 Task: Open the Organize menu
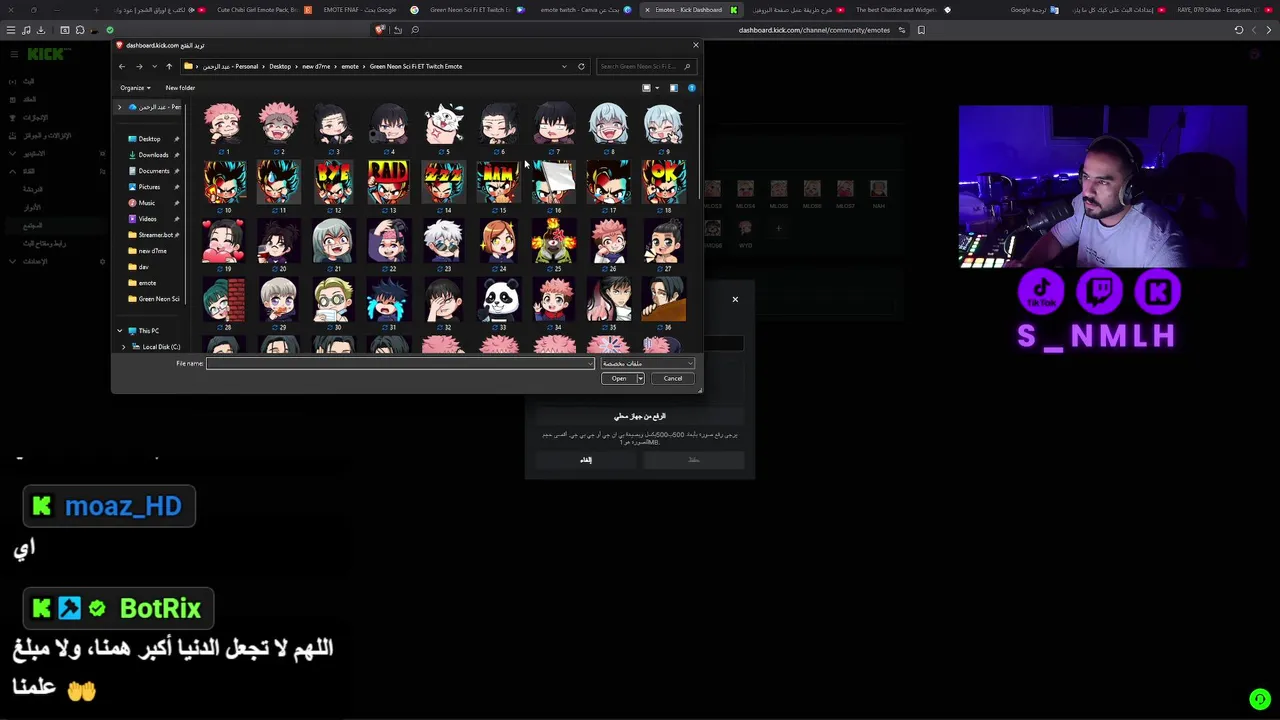point(133,88)
